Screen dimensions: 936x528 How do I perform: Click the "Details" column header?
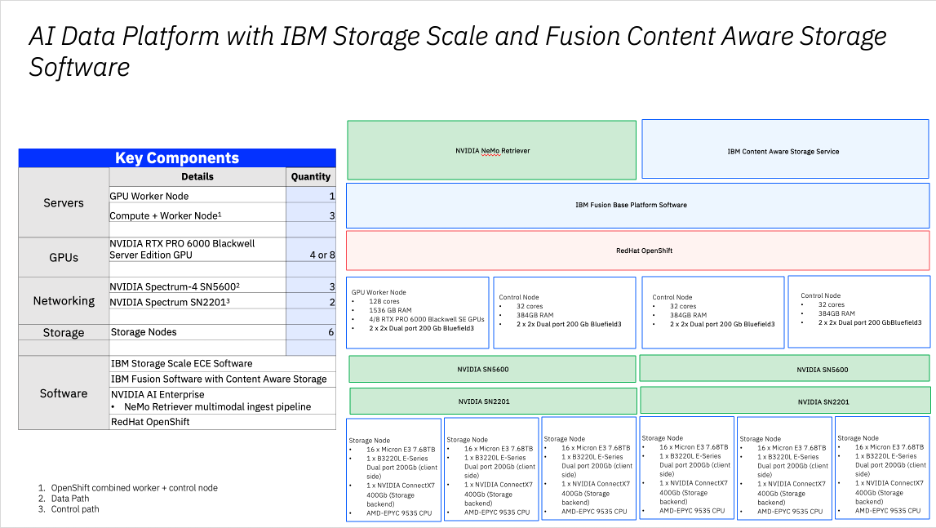coord(197,177)
